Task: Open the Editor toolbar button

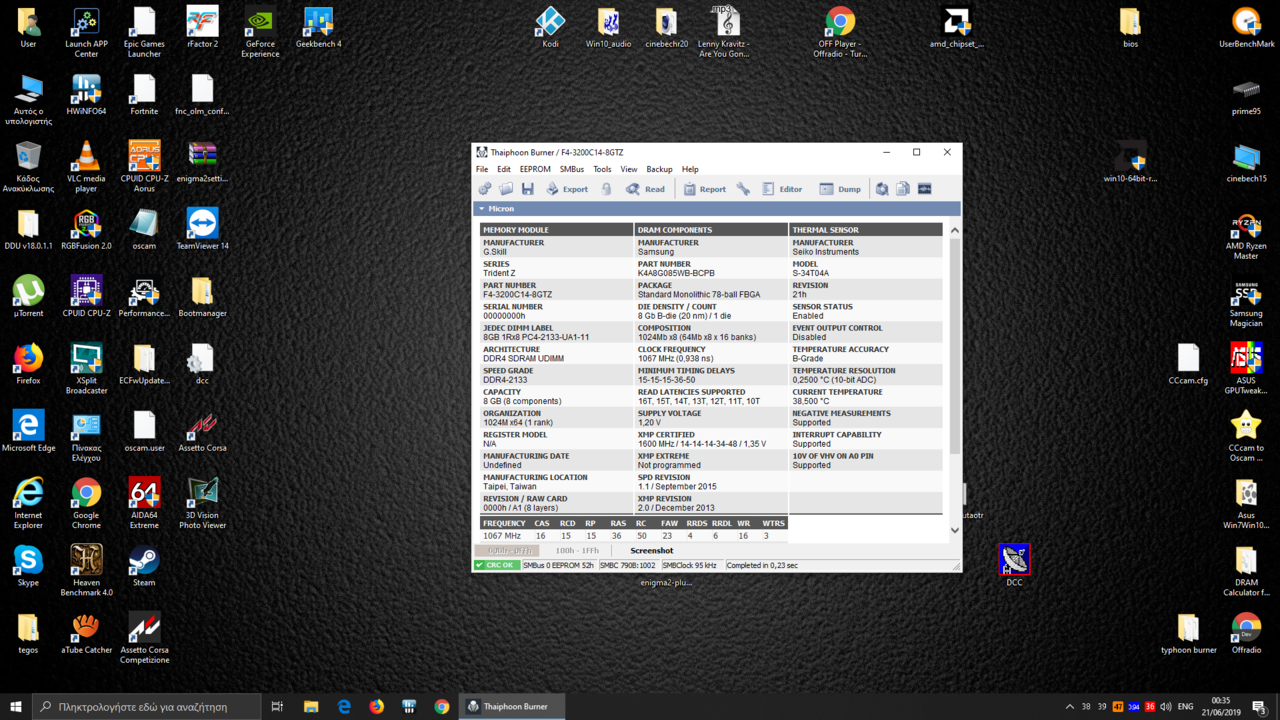Action: tap(782, 189)
